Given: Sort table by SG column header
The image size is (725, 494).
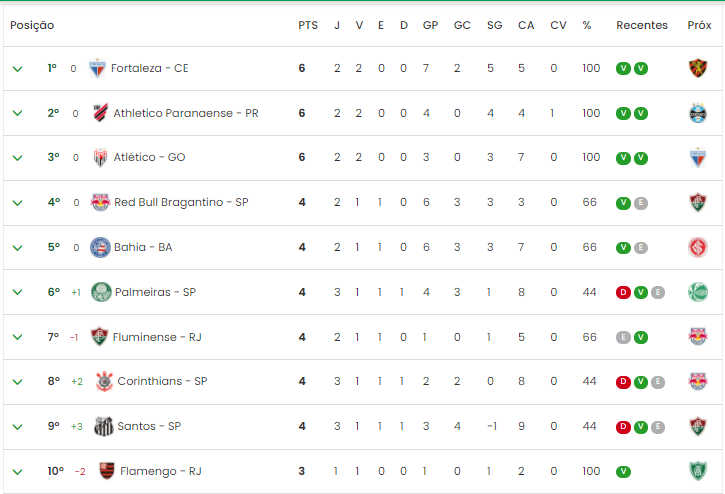Looking at the screenshot, I should [494, 25].
